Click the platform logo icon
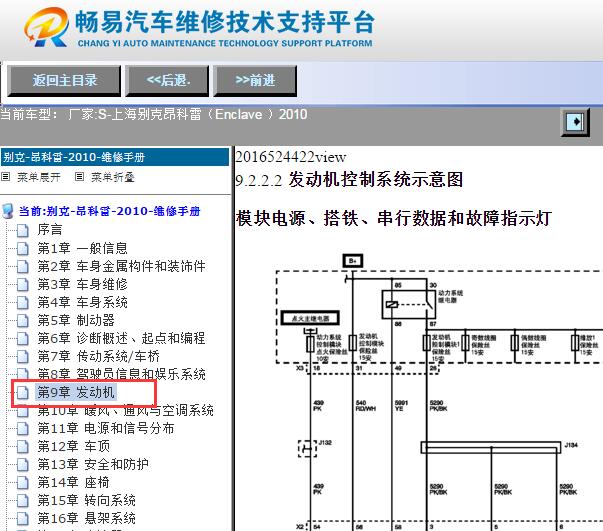603x531 pixels. click(x=47, y=27)
